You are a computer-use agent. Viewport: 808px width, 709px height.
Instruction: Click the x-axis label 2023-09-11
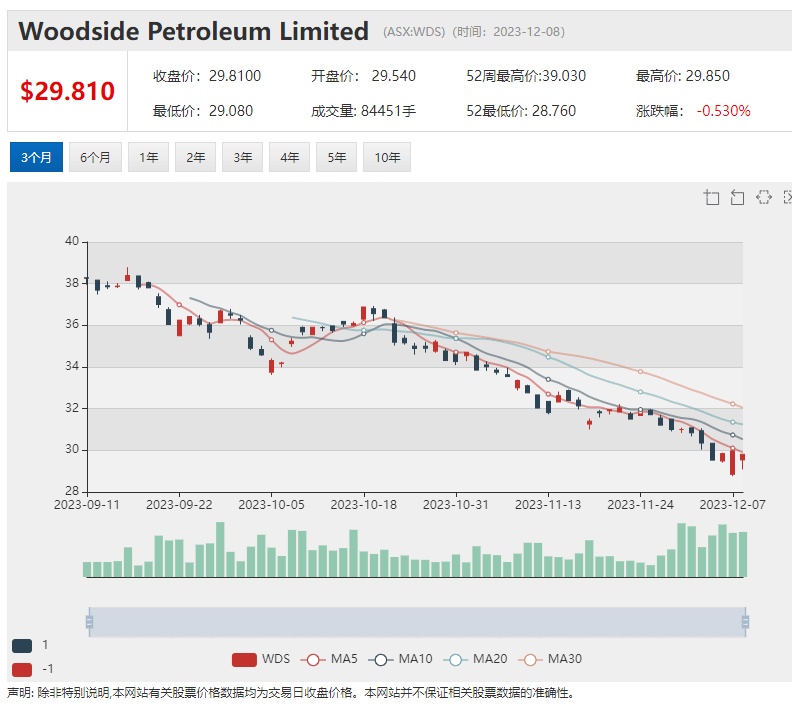pos(87,504)
